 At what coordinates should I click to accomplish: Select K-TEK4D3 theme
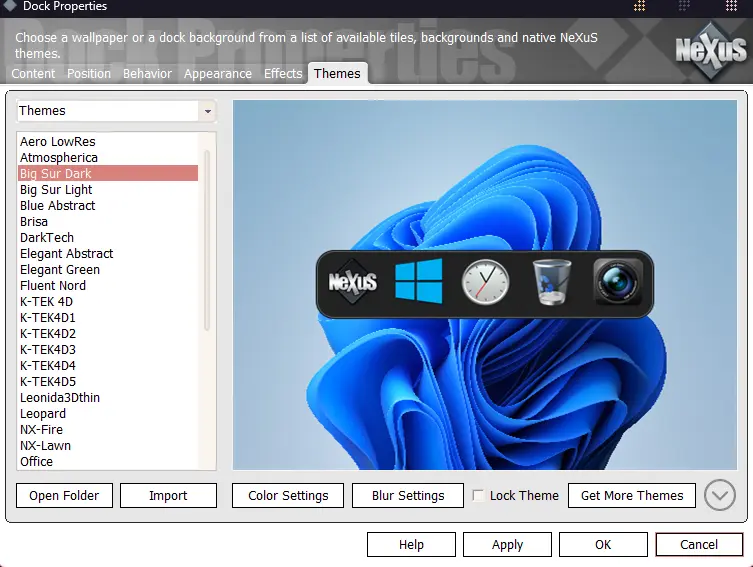[x=108, y=350]
